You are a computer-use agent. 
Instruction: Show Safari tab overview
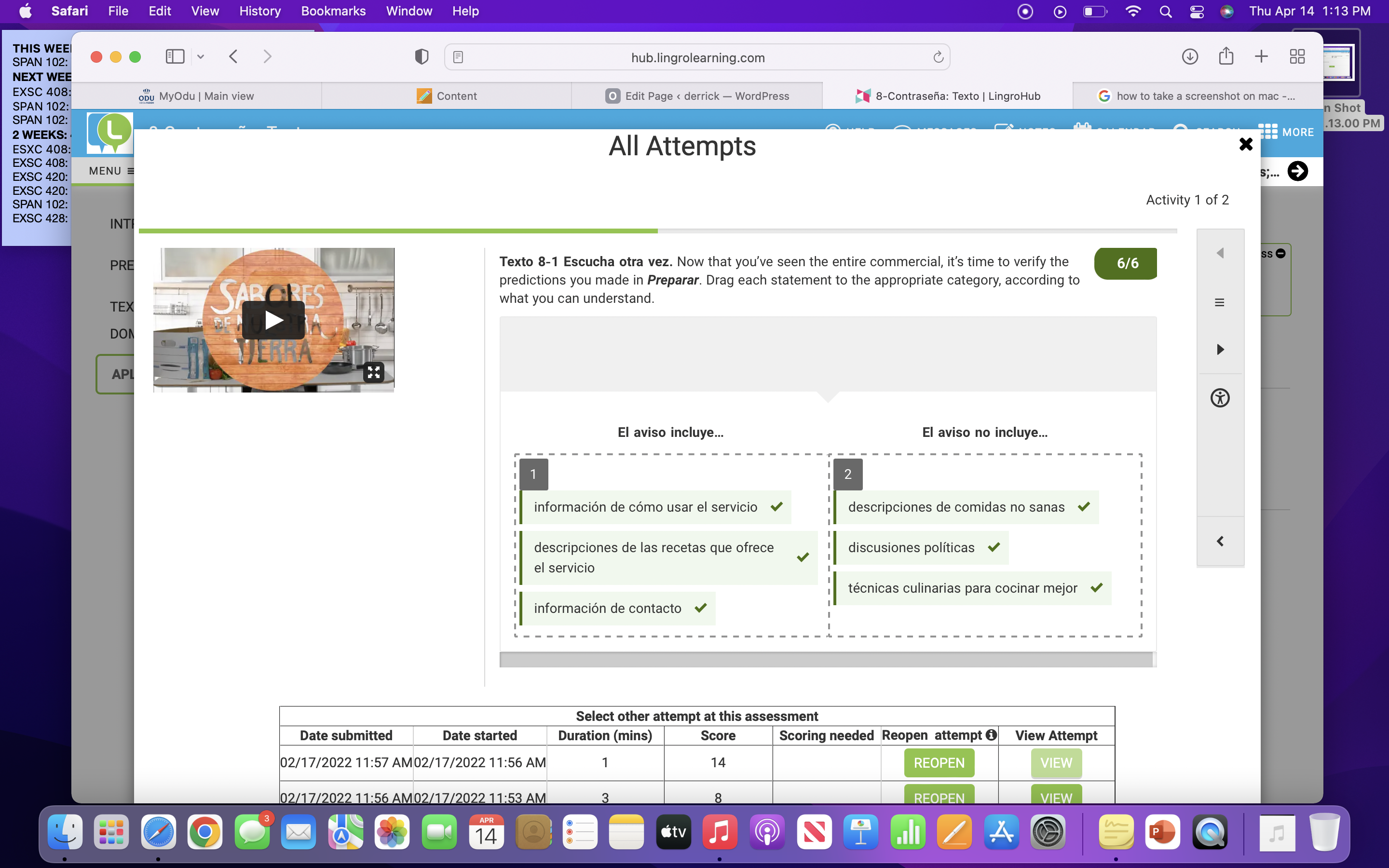click(x=1297, y=56)
